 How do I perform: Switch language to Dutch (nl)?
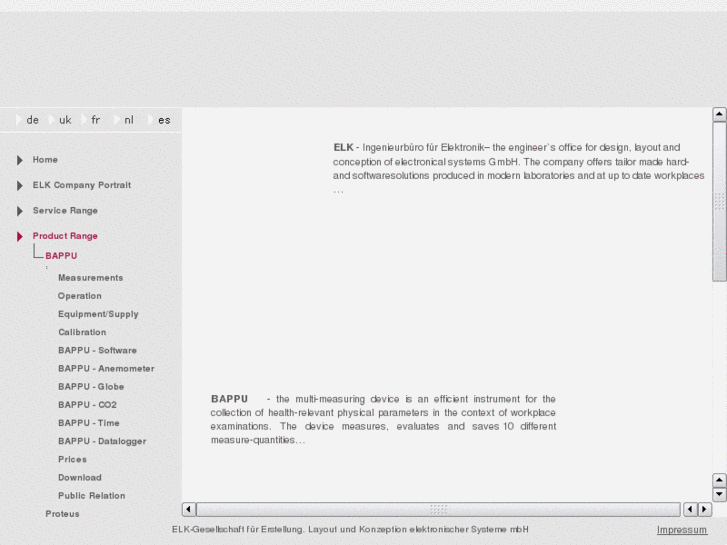coord(129,120)
